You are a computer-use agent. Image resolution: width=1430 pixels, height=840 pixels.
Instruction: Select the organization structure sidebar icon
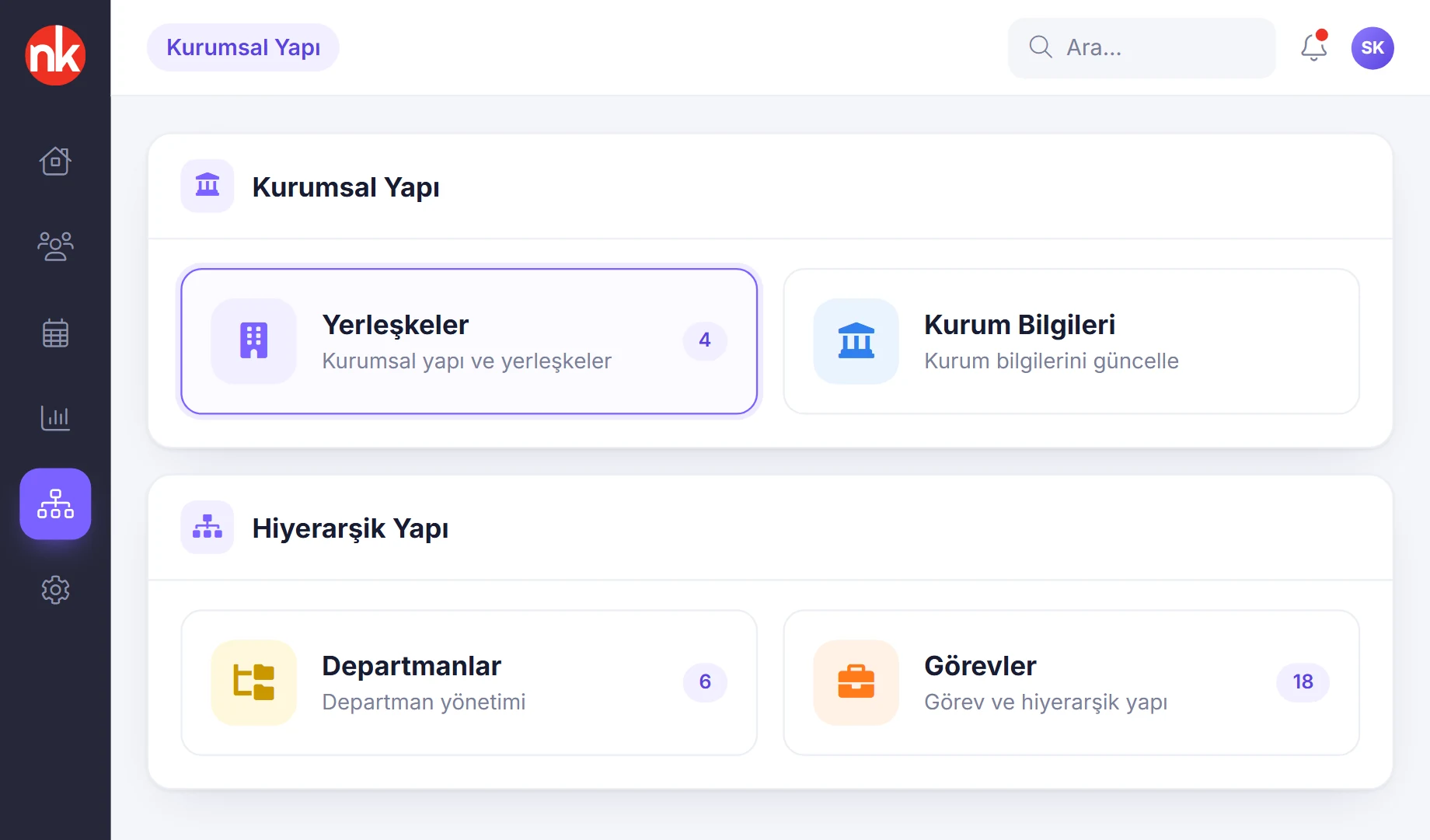pos(55,504)
